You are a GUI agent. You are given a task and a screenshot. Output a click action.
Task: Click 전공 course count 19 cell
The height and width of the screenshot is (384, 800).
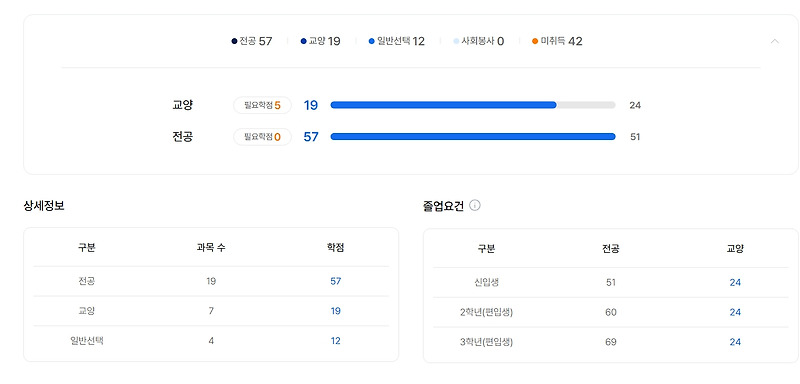tap(211, 281)
